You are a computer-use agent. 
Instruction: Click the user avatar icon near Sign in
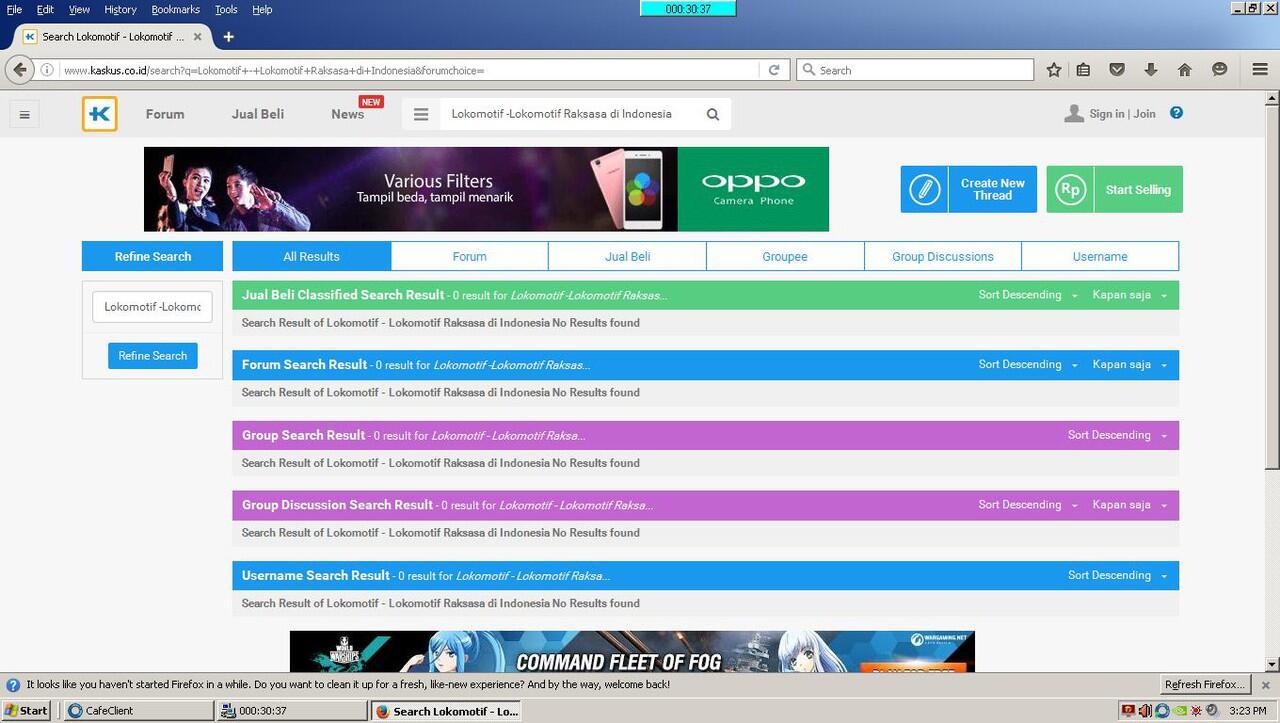click(x=1074, y=114)
